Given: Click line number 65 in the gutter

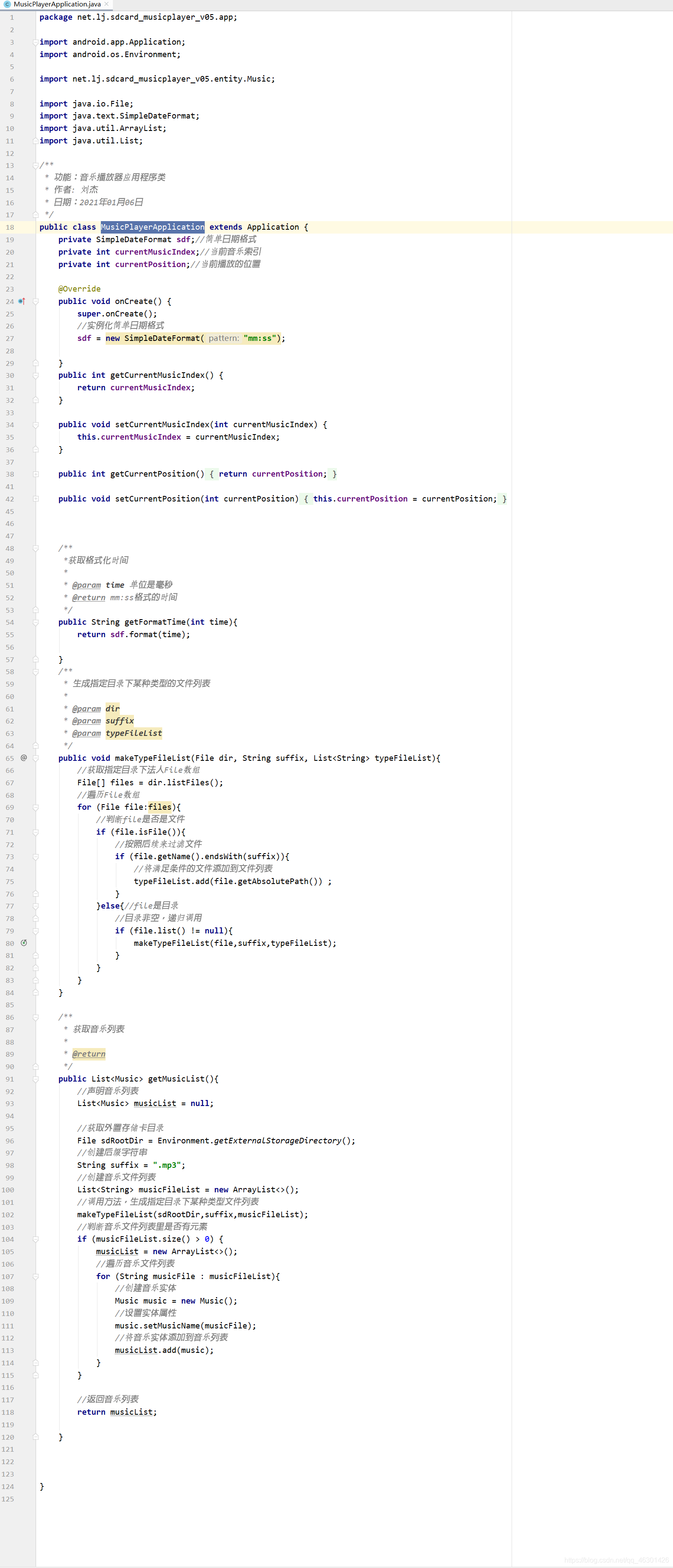Looking at the screenshot, I should [10, 758].
